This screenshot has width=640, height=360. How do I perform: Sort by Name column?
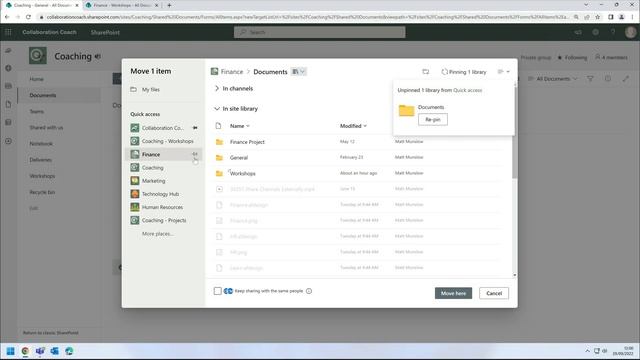[x=240, y=126]
